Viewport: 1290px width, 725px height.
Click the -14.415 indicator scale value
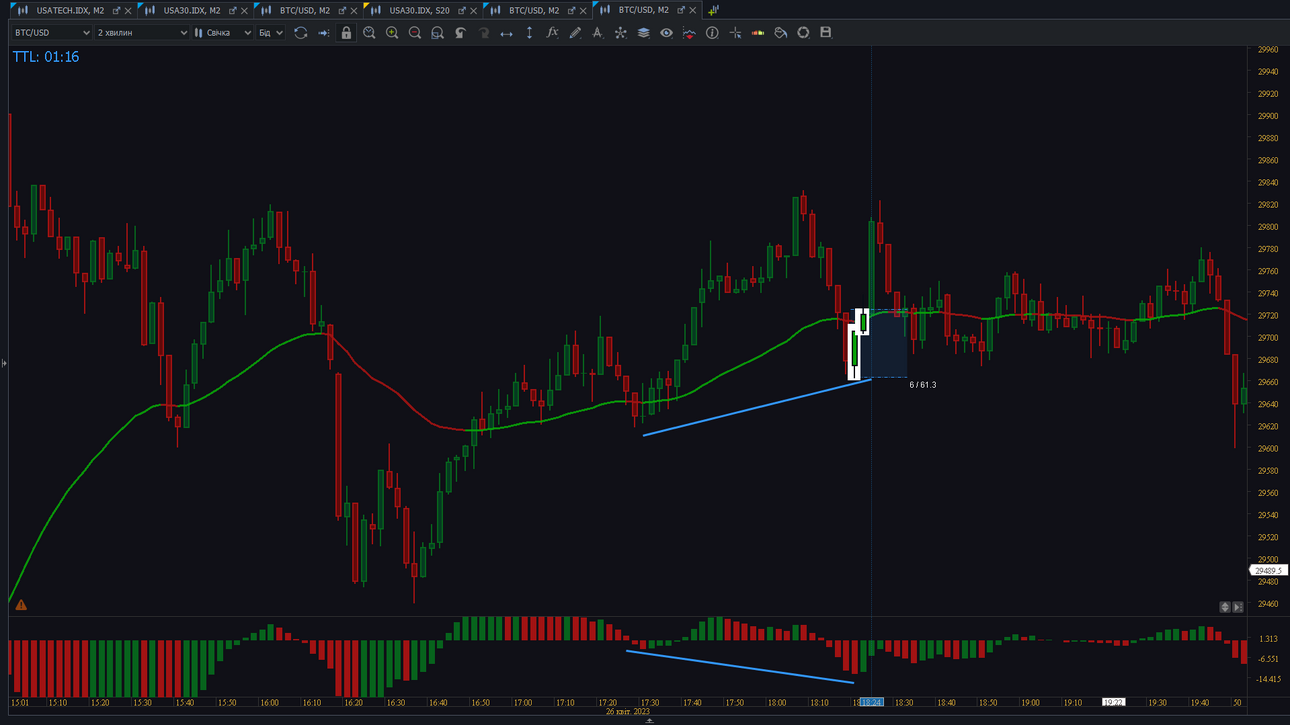point(1268,680)
